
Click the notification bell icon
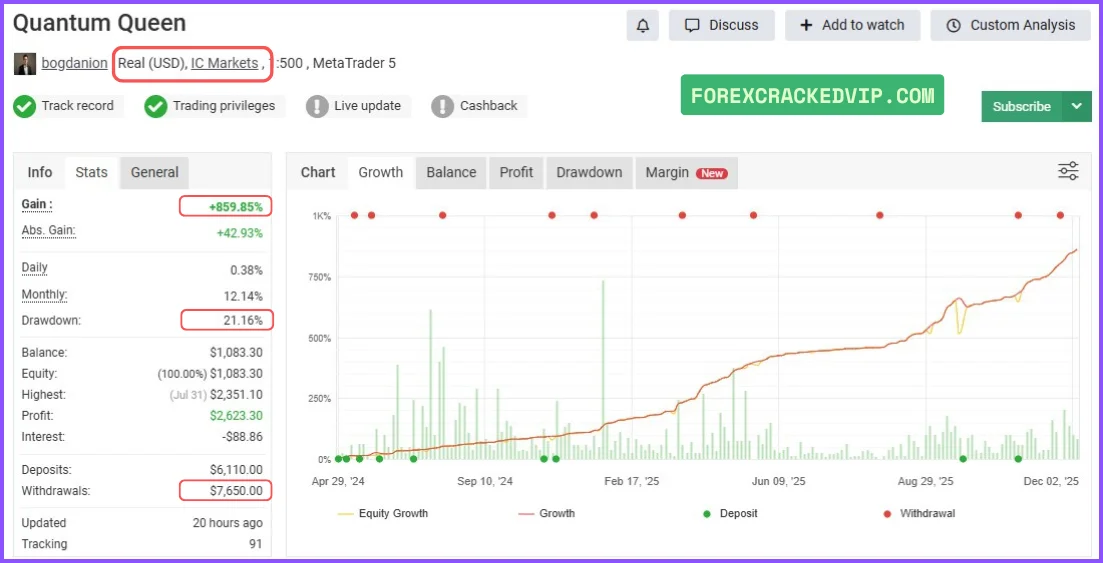point(642,25)
